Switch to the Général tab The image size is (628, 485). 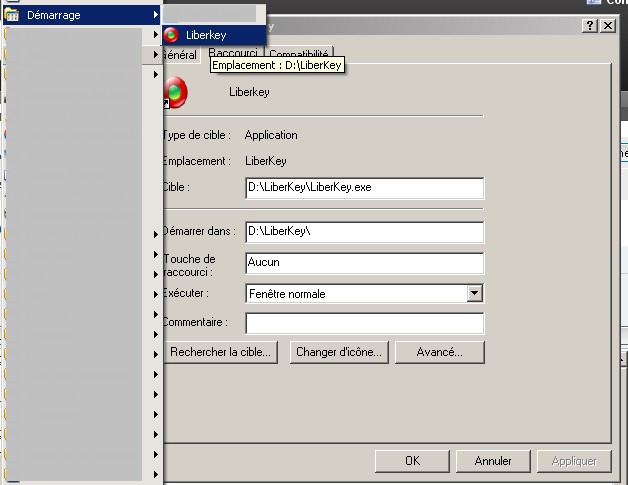coord(180,55)
